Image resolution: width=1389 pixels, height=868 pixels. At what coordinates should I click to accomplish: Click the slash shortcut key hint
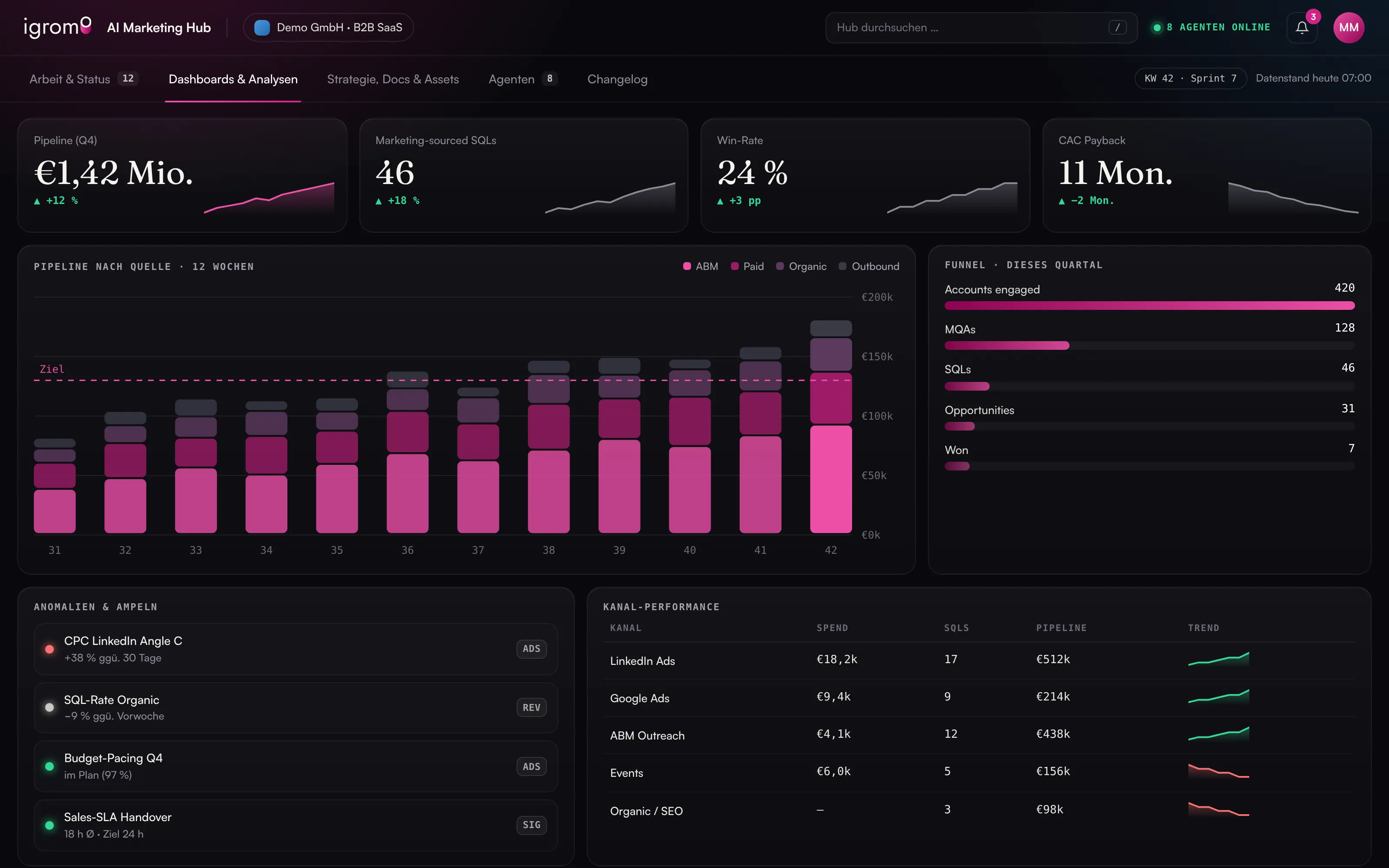tap(1117, 27)
